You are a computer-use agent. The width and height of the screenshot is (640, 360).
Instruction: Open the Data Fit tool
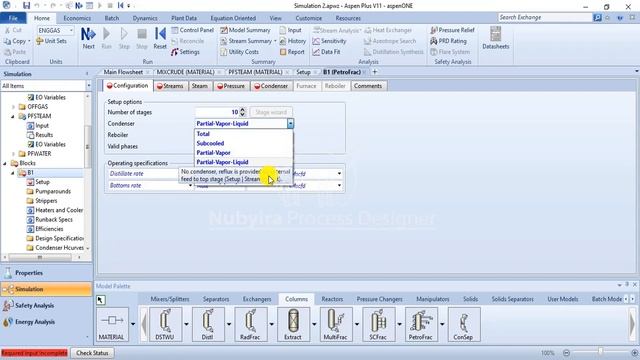tap(327, 52)
